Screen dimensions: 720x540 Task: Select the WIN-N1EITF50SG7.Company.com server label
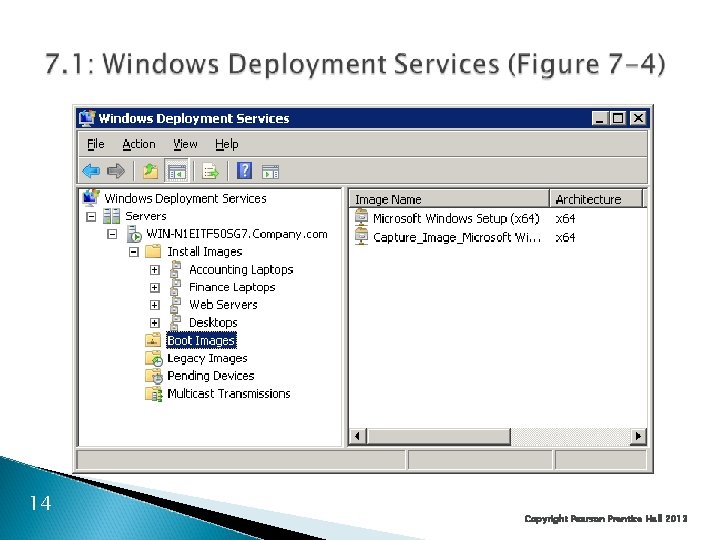236,234
